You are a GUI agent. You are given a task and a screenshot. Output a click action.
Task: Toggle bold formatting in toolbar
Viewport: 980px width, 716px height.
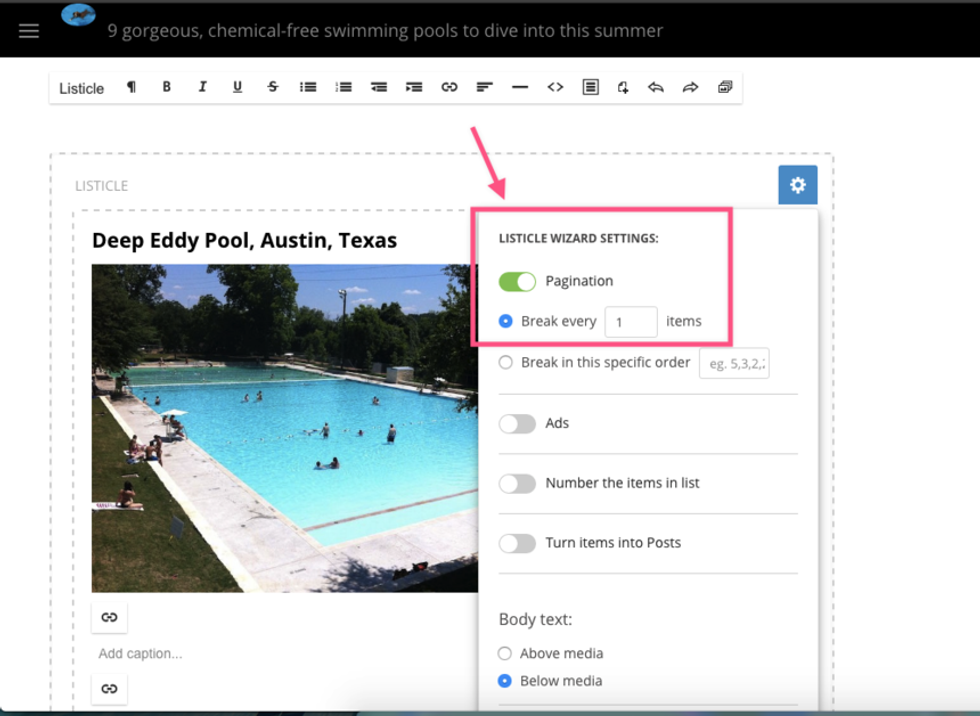click(167, 87)
